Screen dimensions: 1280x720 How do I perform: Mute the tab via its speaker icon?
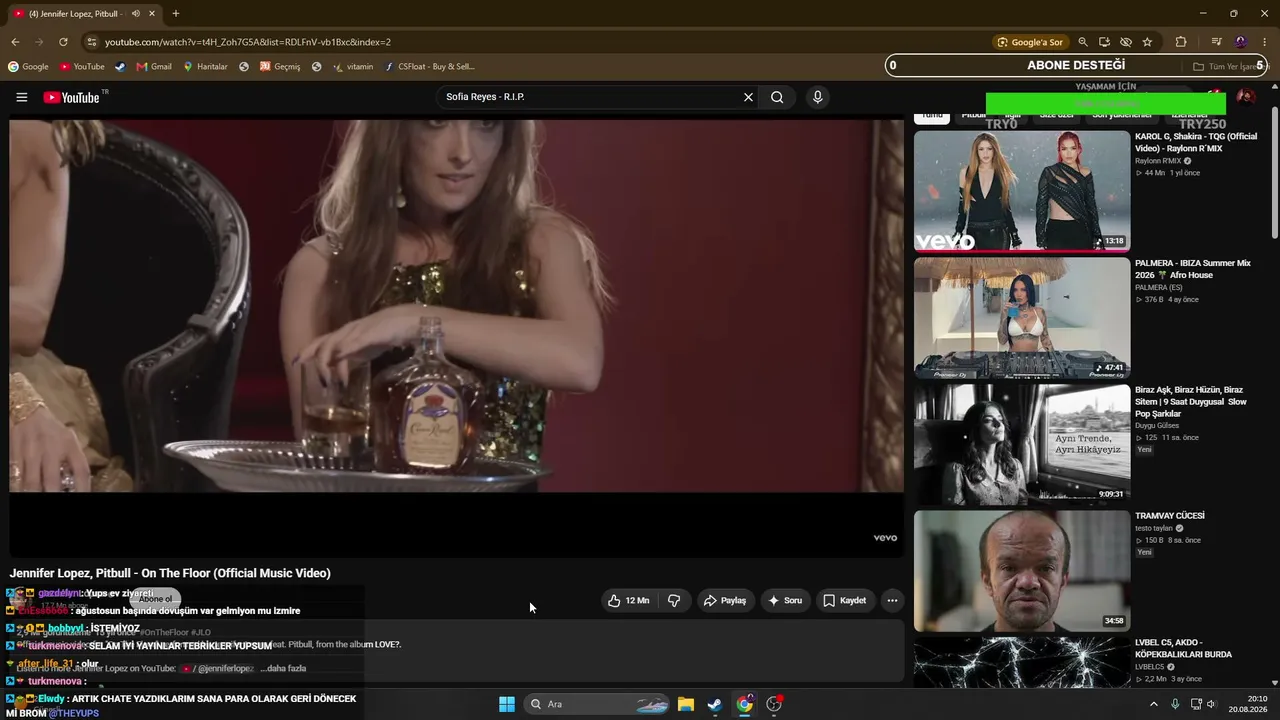pyautogui.click(x=135, y=14)
